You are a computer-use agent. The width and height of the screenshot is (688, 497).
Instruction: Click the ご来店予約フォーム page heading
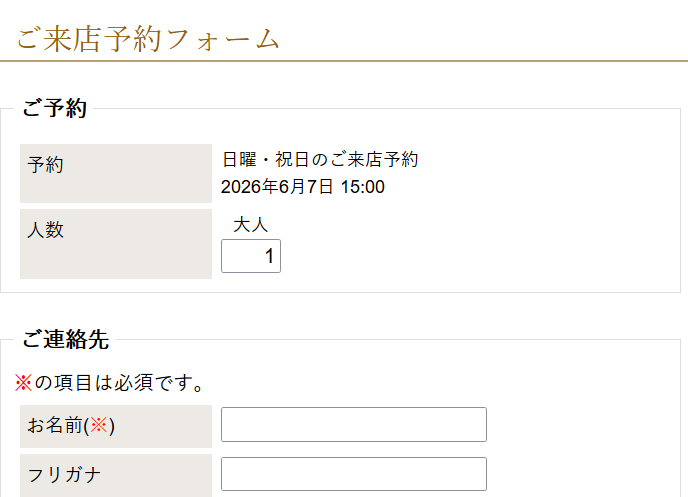[148, 38]
